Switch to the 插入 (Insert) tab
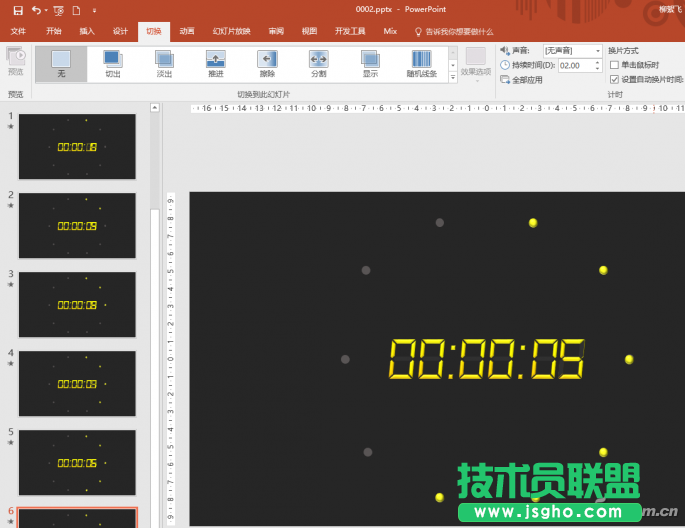The width and height of the screenshot is (685, 528). click(87, 31)
